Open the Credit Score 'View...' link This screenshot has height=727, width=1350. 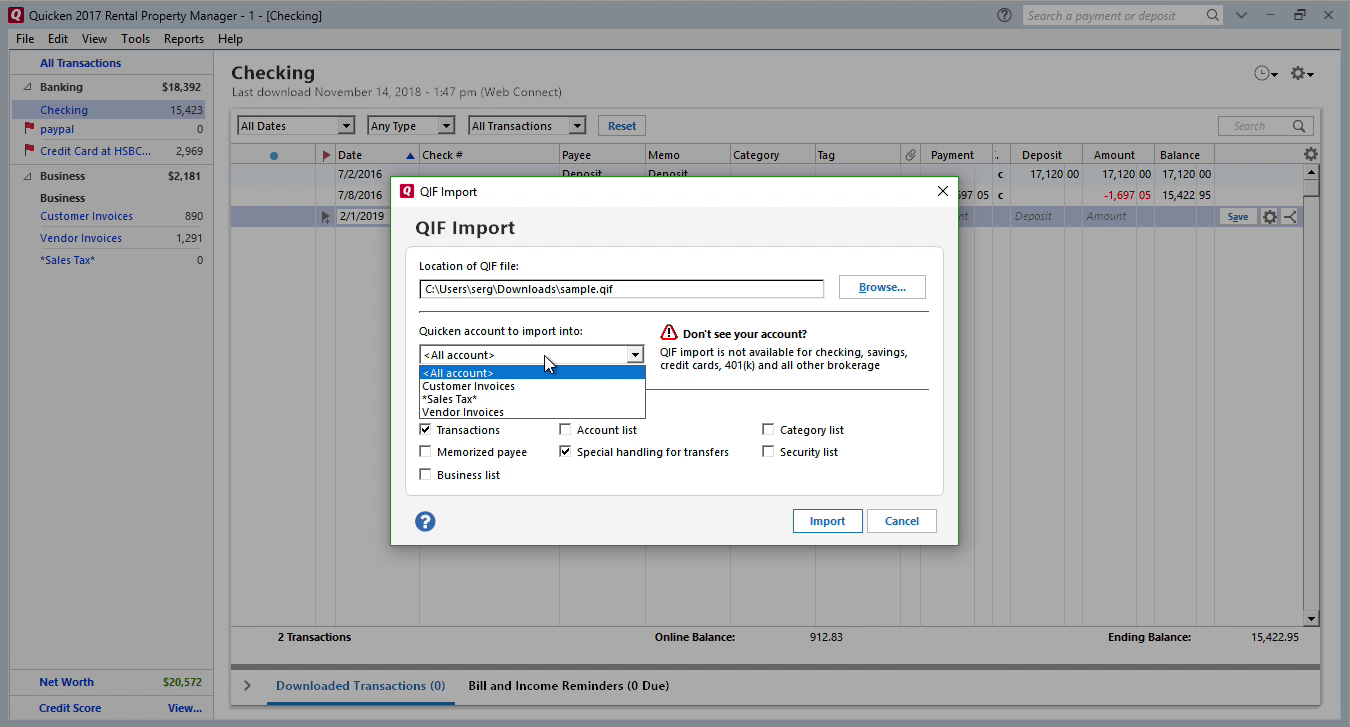tap(185, 708)
